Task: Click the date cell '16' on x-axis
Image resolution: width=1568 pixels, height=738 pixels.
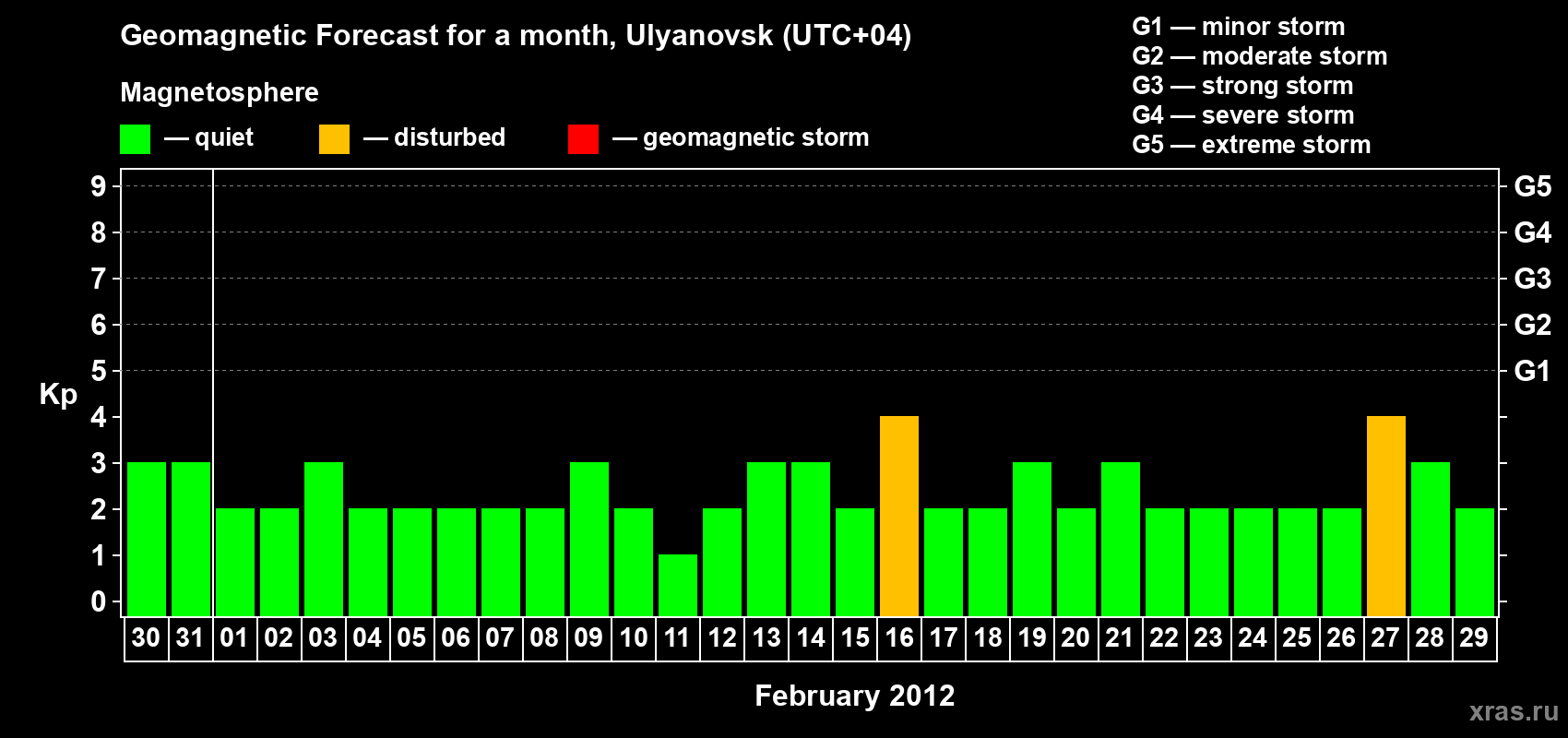Action: [x=899, y=638]
